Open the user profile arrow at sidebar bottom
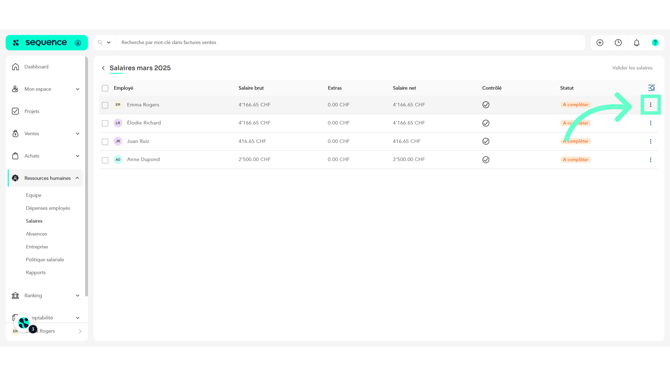This screenshot has height=376, width=670. point(80,331)
